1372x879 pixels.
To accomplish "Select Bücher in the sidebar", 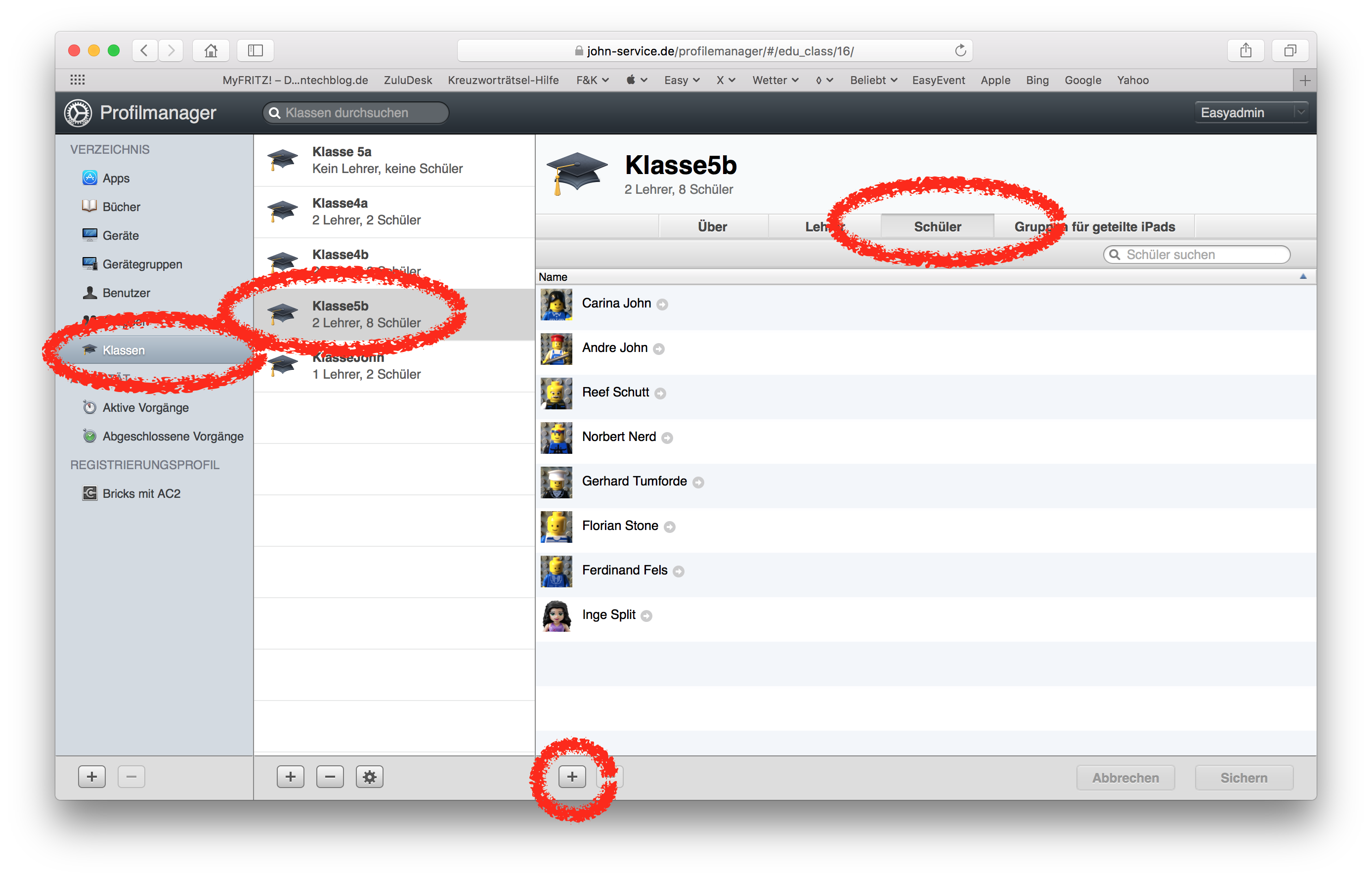I will click(x=121, y=207).
